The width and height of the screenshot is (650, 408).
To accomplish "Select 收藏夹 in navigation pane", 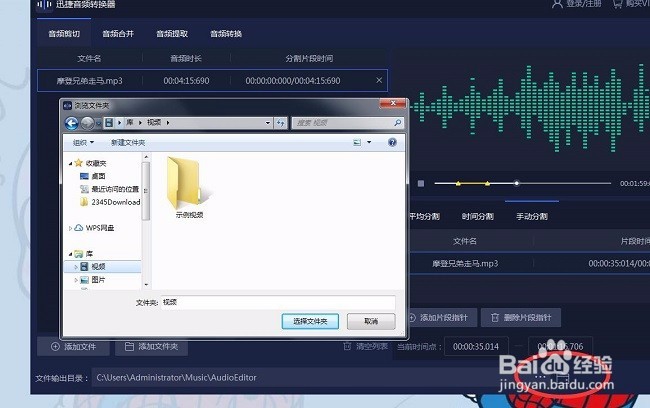I will click(x=96, y=163).
